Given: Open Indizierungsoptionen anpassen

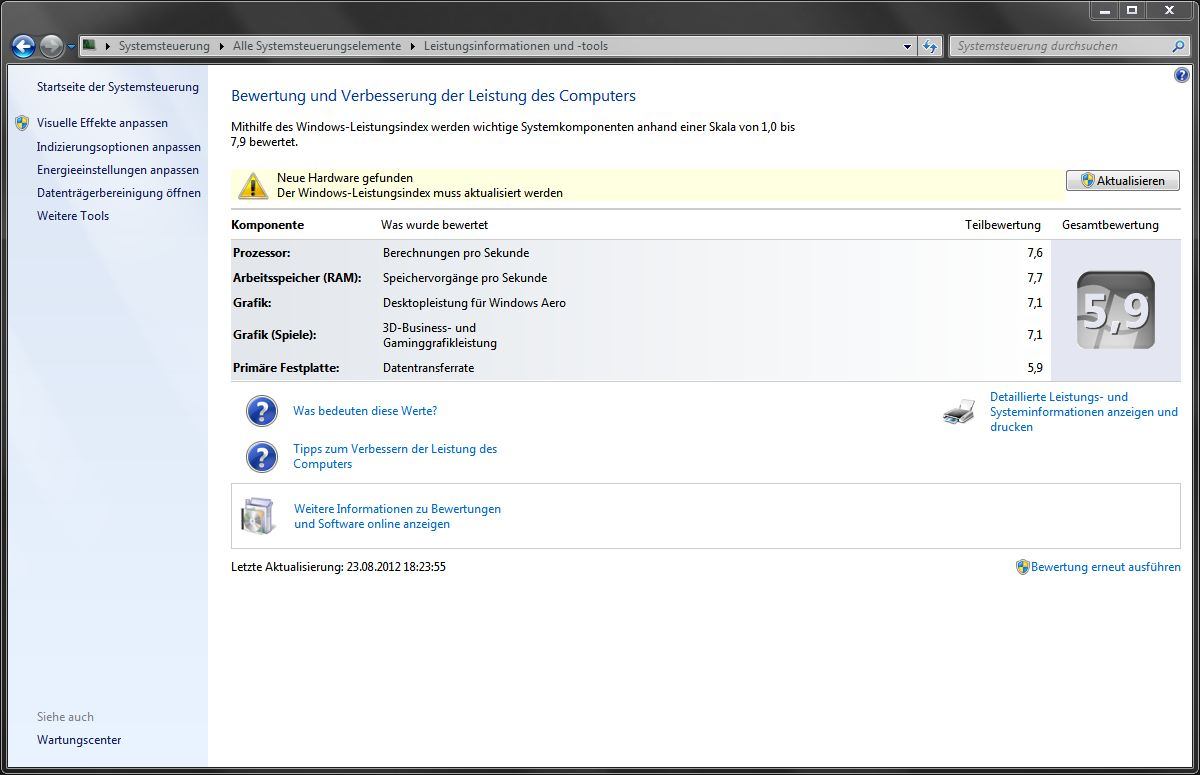Looking at the screenshot, I should point(119,147).
